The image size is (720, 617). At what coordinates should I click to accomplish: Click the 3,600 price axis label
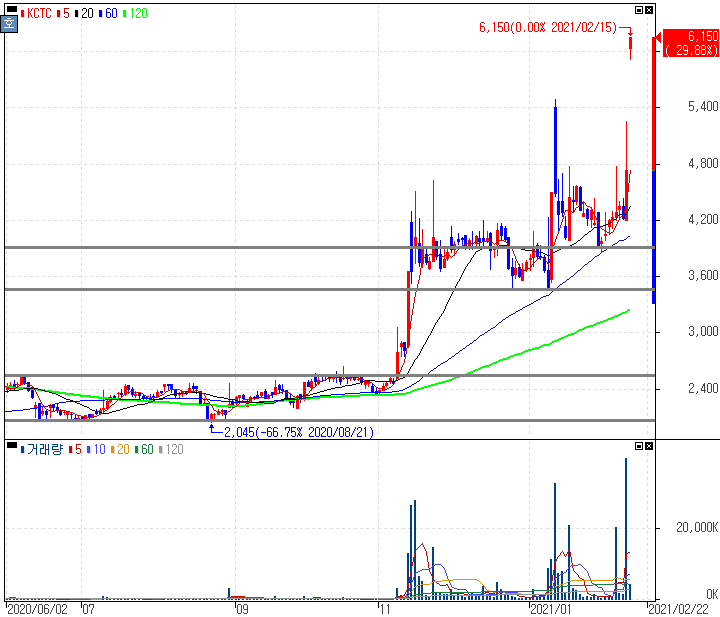(703, 275)
